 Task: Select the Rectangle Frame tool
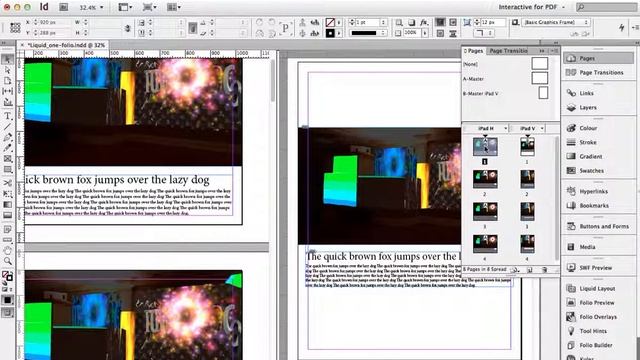pyautogui.click(x=7, y=159)
